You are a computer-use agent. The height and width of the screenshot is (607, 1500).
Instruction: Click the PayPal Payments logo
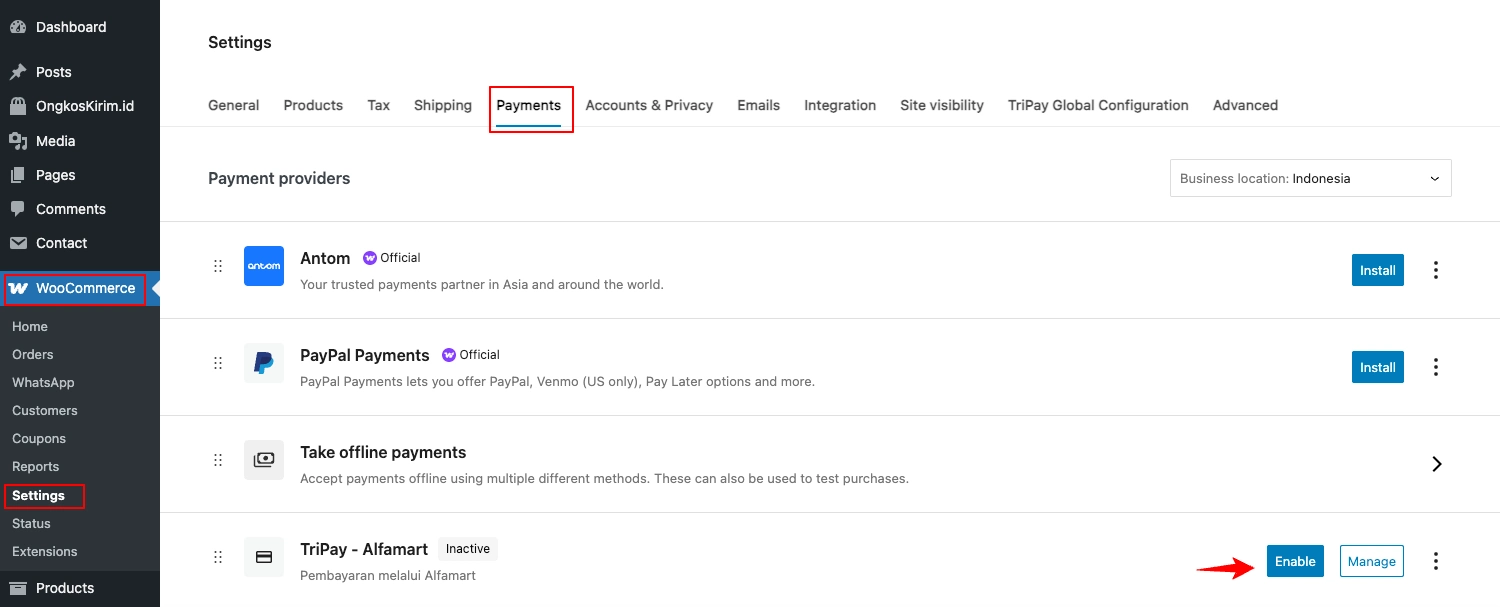pos(264,363)
